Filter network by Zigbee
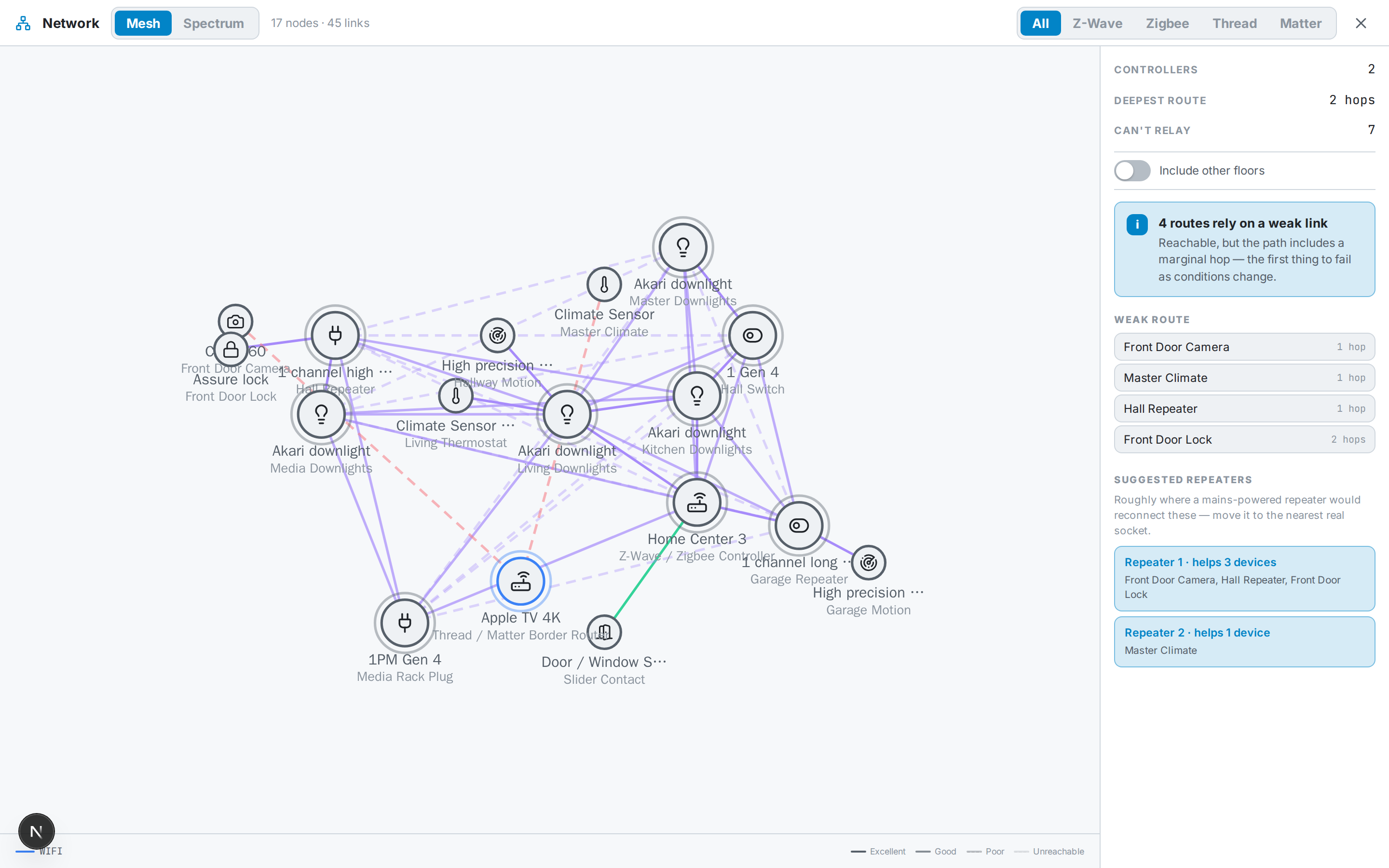 1168,23
